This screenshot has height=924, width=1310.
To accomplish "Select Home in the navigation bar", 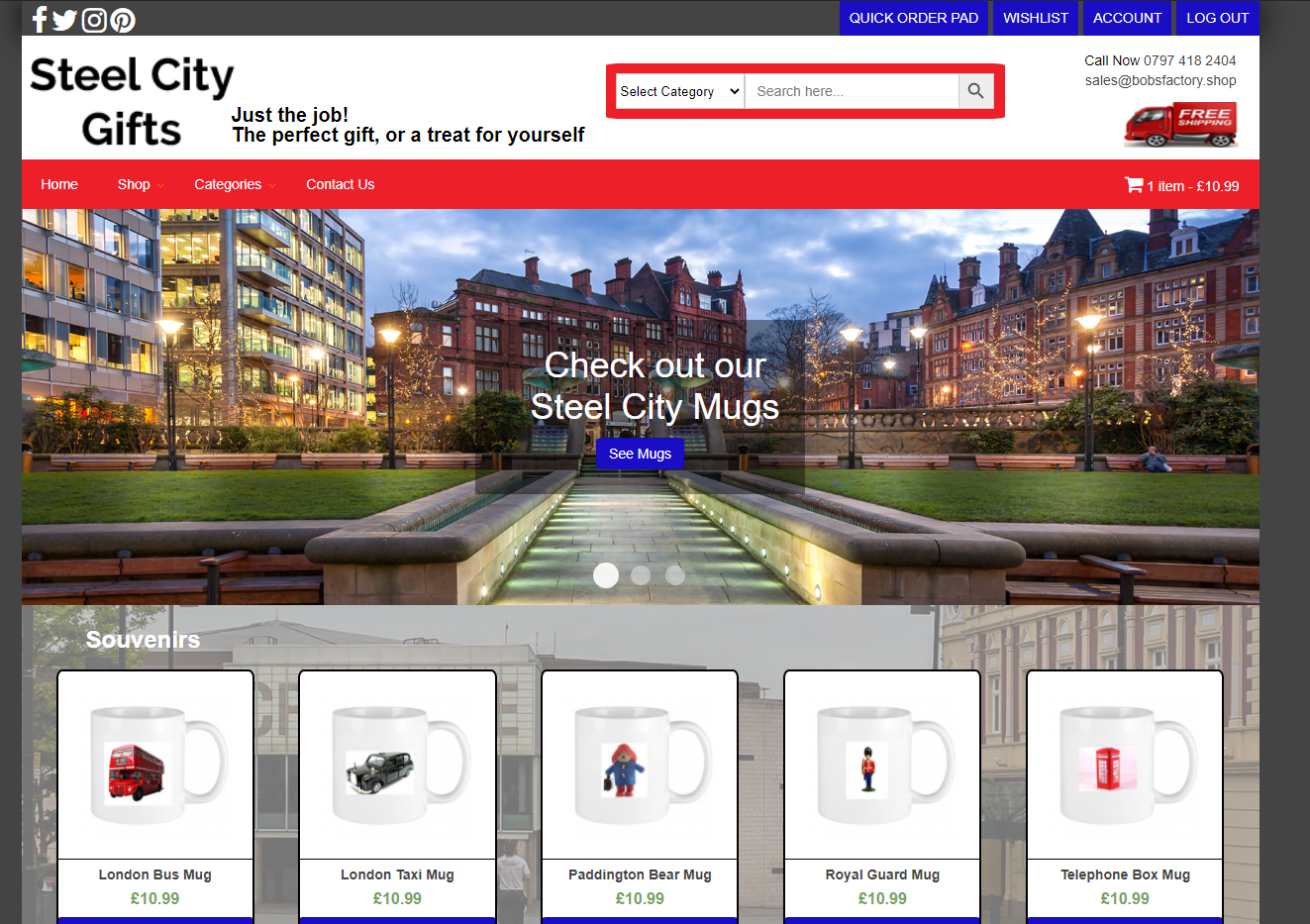I will click(x=58, y=184).
